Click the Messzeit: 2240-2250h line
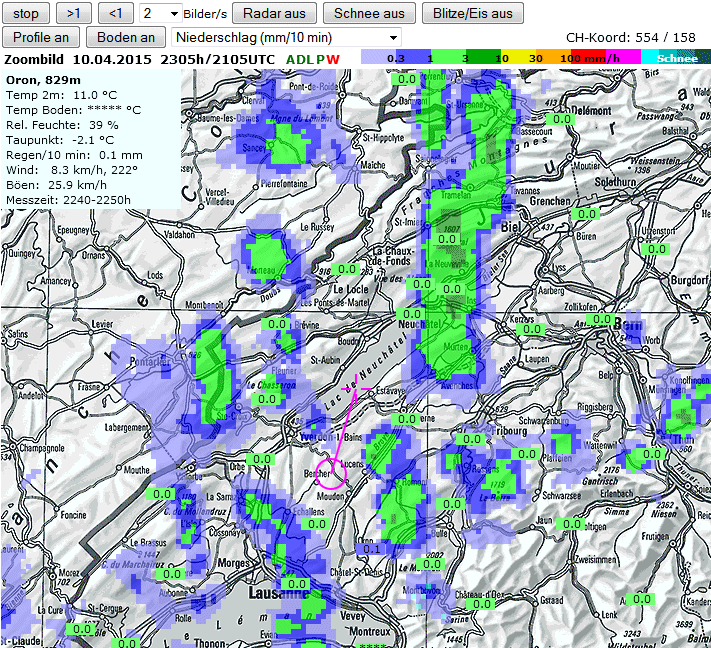Screen dimensions: 711x648 [x=68, y=200]
